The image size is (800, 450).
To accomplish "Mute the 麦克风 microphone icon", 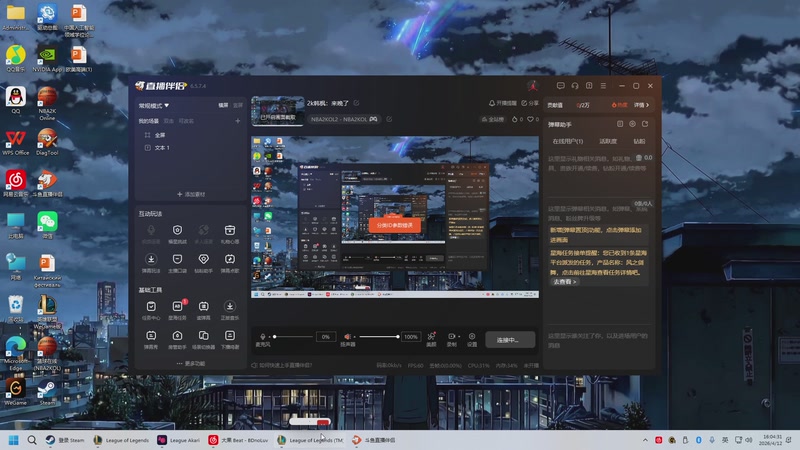I will point(262,336).
